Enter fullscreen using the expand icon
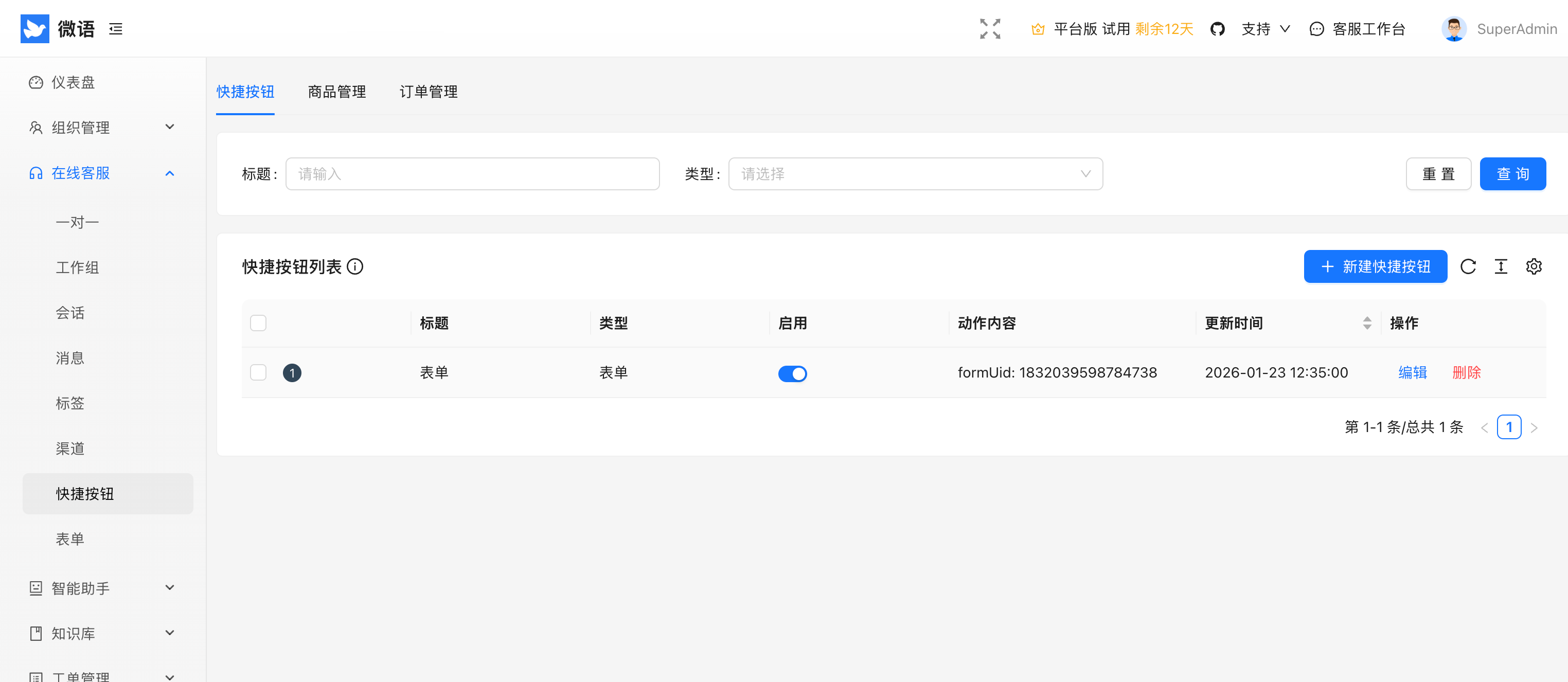 (x=990, y=29)
